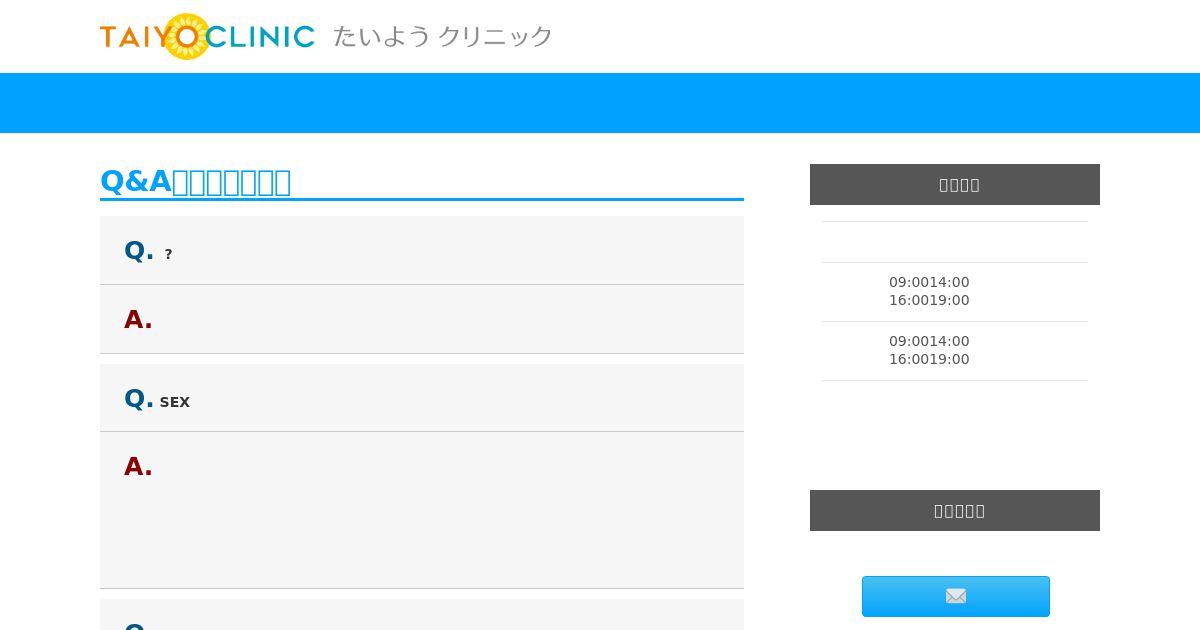Image resolution: width=1200 pixels, height=630 pixels.
Task: Click the envelope icon on the blue button
Action: click(x=956, y=596)
